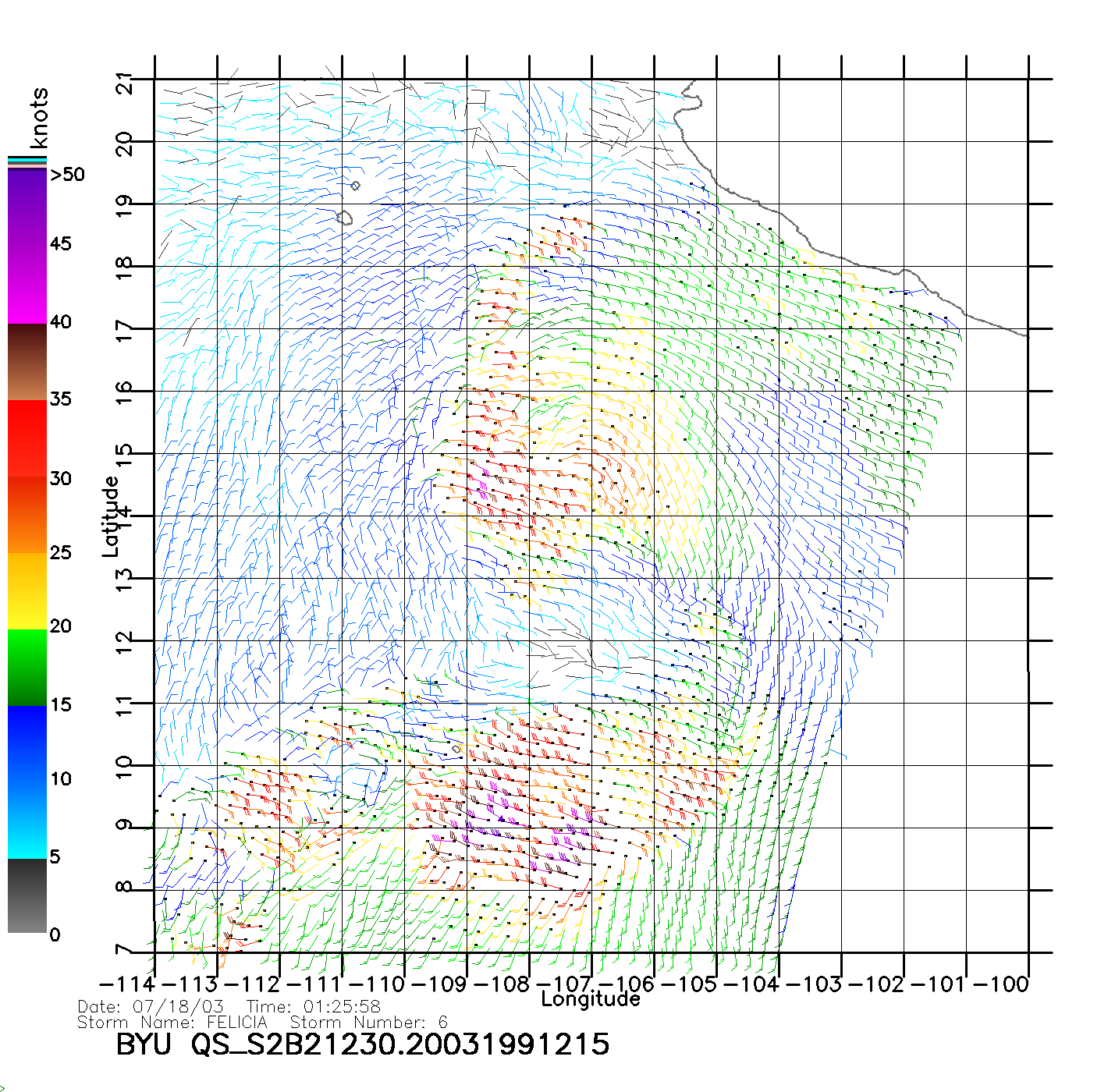Click the purple >50 knots legend label
The height and width of the screenshot is (1092, 1108).
click(x=68, y=175)
